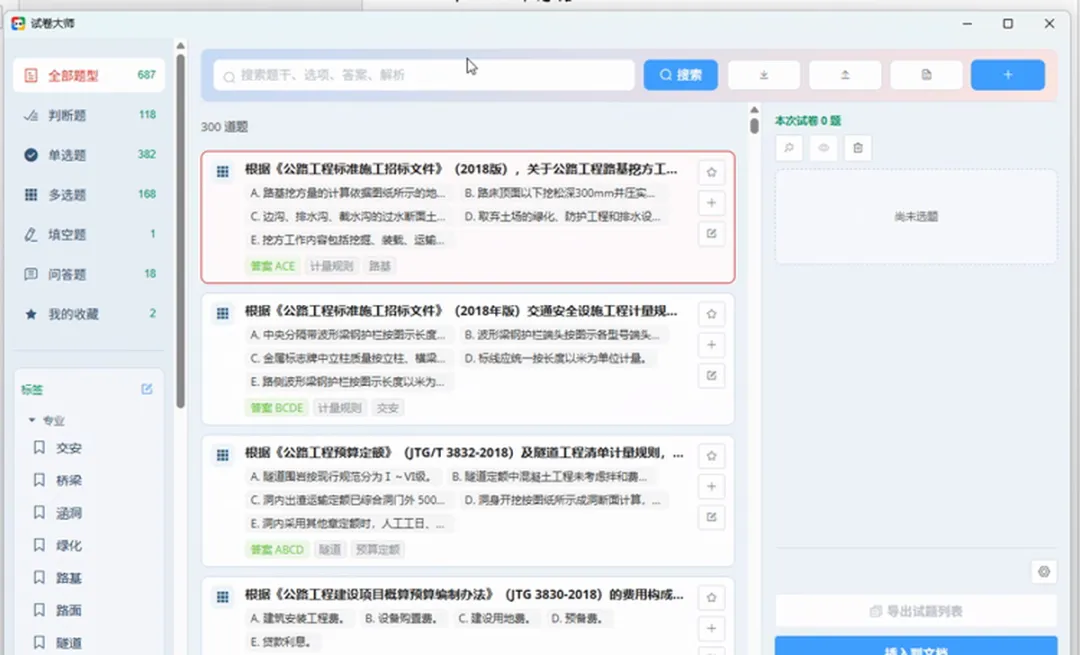1080x655 pixels.
Task: Click the 计量规则 tag on first card
Action: [331, 266]
